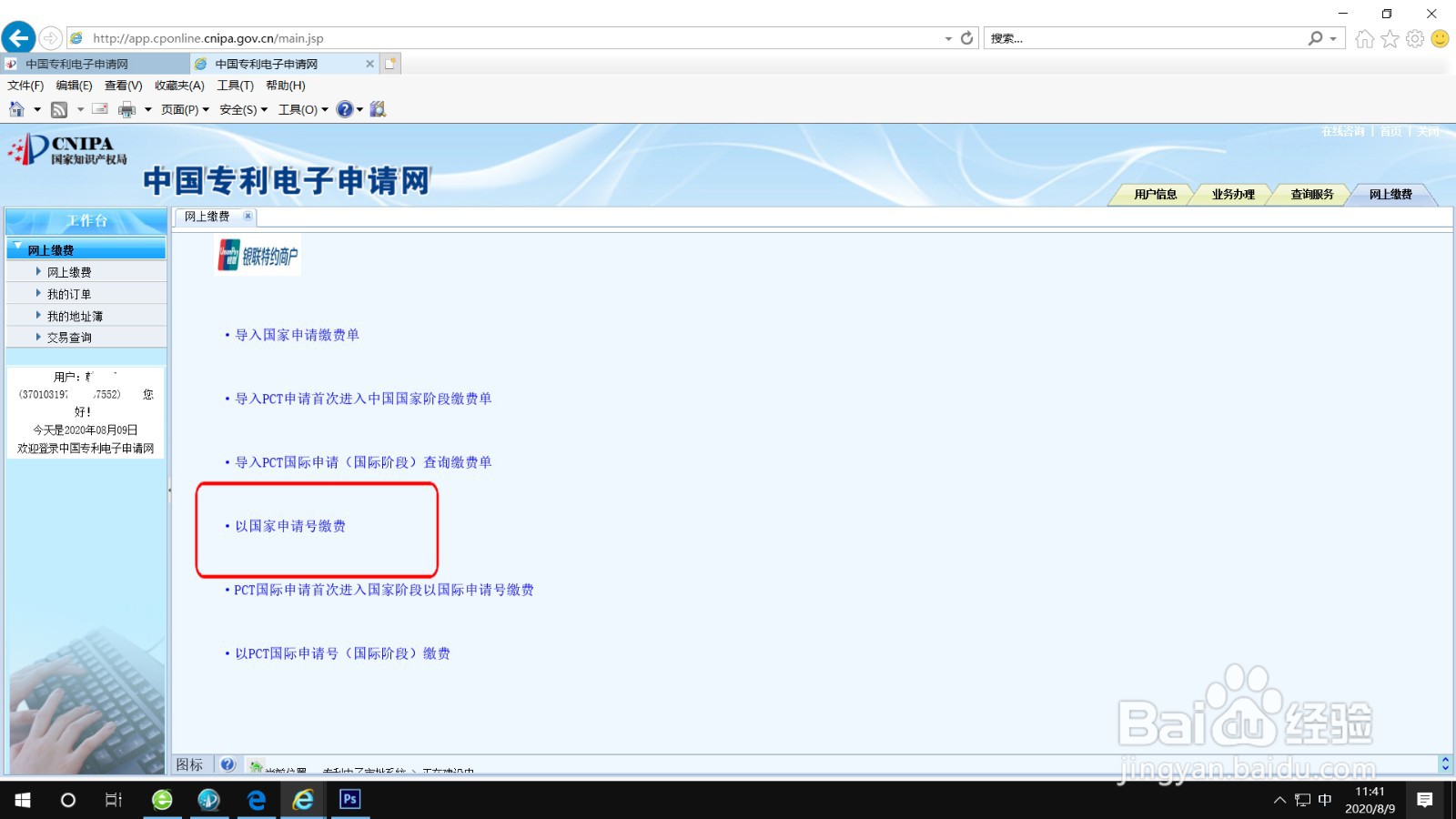Open the 帮助(H) menu
This screenshot has width=1456, height=819.
[x=285, y=86]
